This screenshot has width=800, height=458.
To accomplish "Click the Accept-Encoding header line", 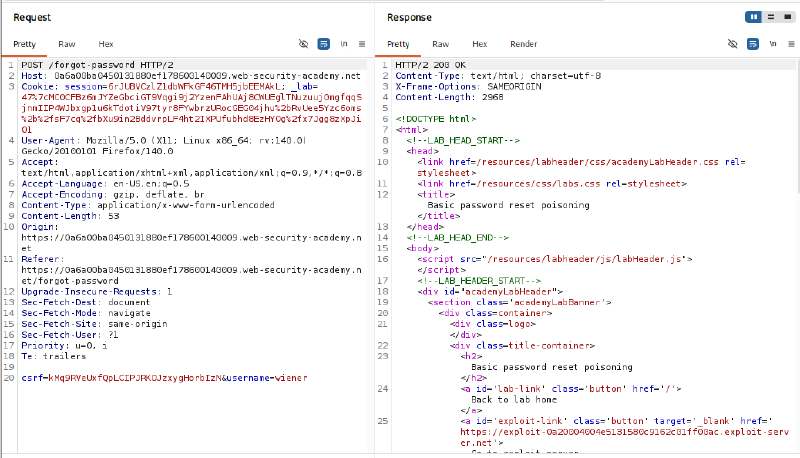I will tap(112, 194).
